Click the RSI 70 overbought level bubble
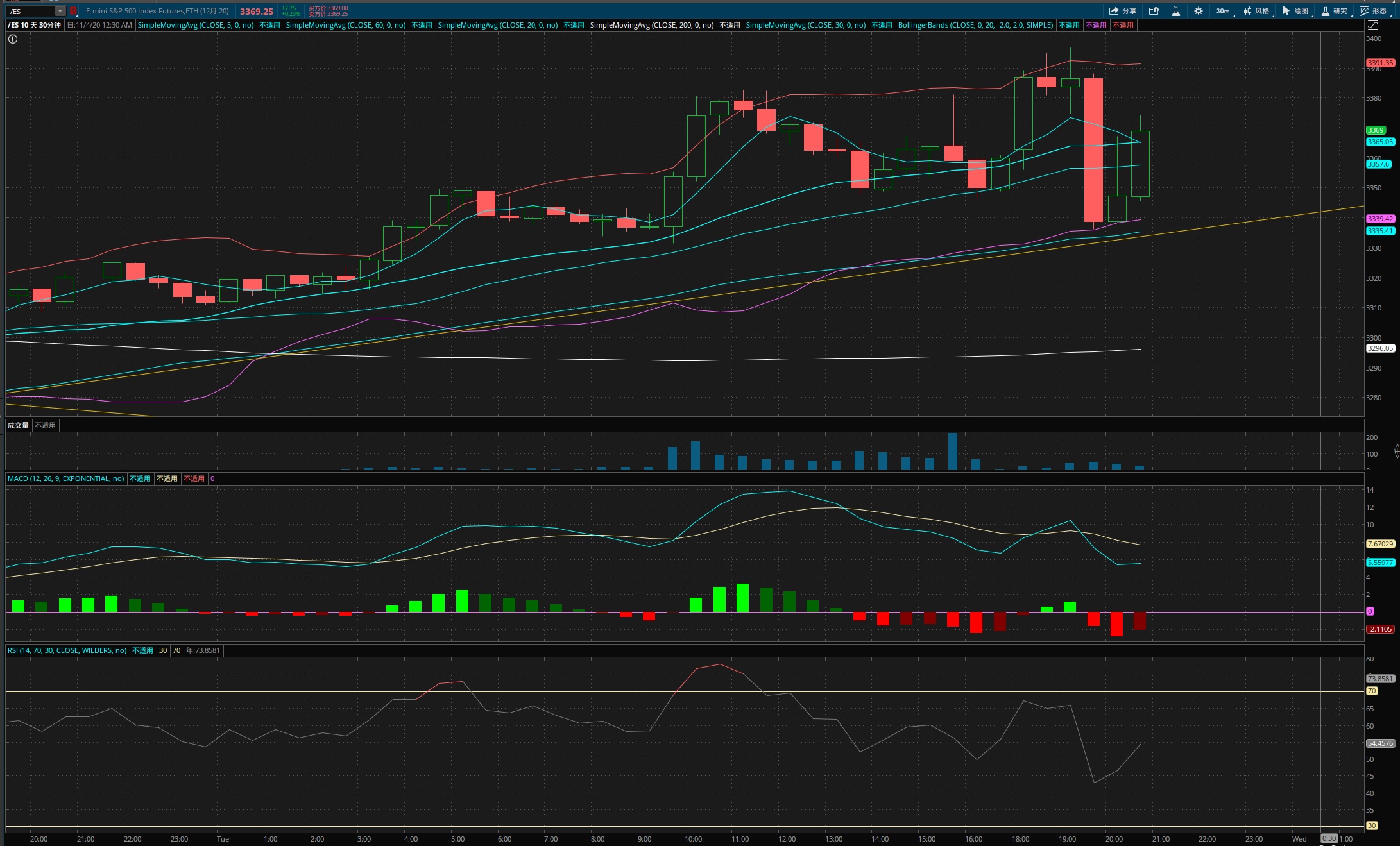The width and height of the screenshot is (1400, 846). click(1372, 691)
